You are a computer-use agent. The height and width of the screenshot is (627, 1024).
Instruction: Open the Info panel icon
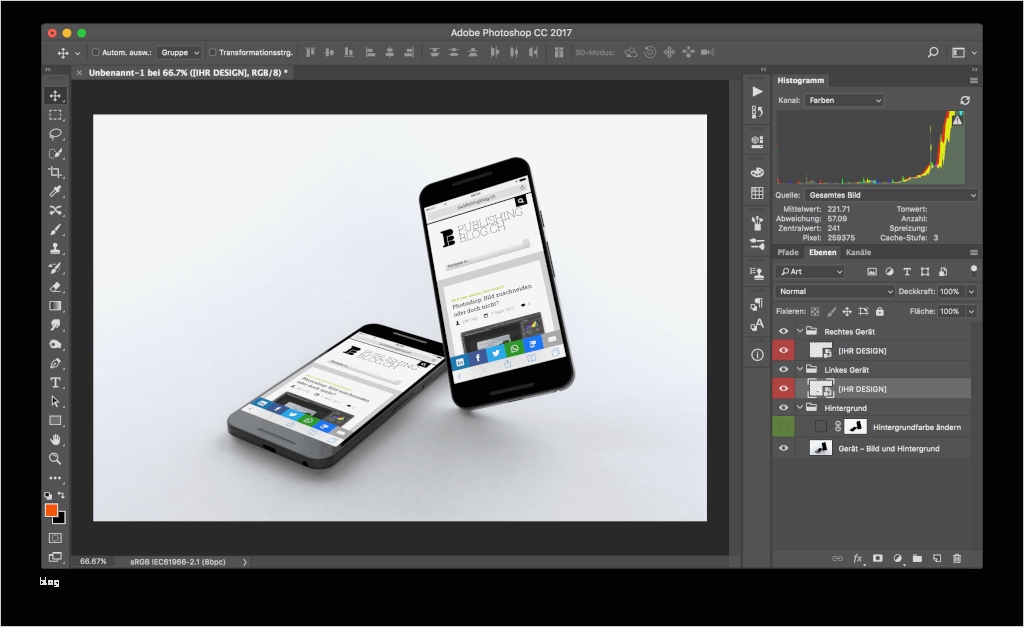coord(757,355)
